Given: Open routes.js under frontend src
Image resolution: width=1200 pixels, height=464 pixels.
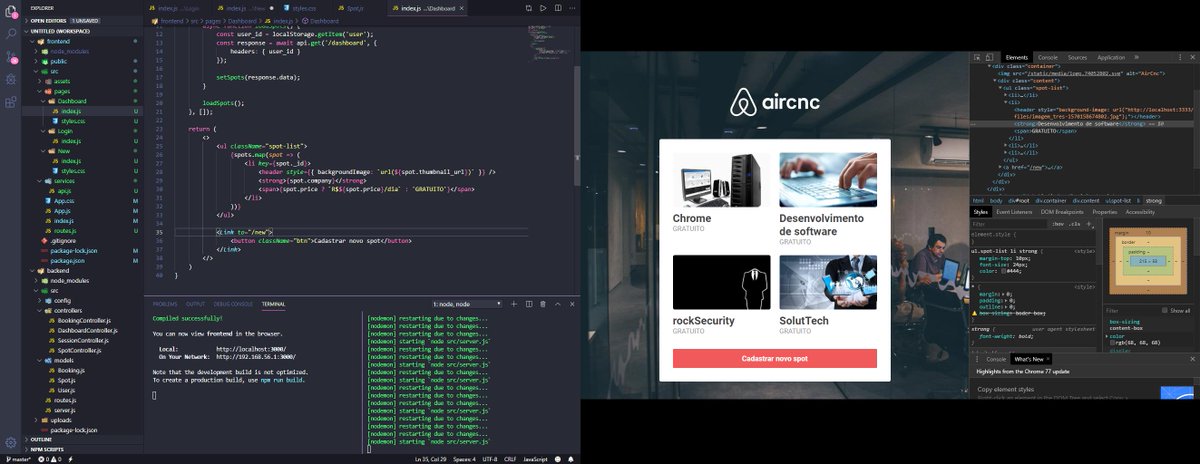Looking at the screenshot, I should (x=64, y=231).
